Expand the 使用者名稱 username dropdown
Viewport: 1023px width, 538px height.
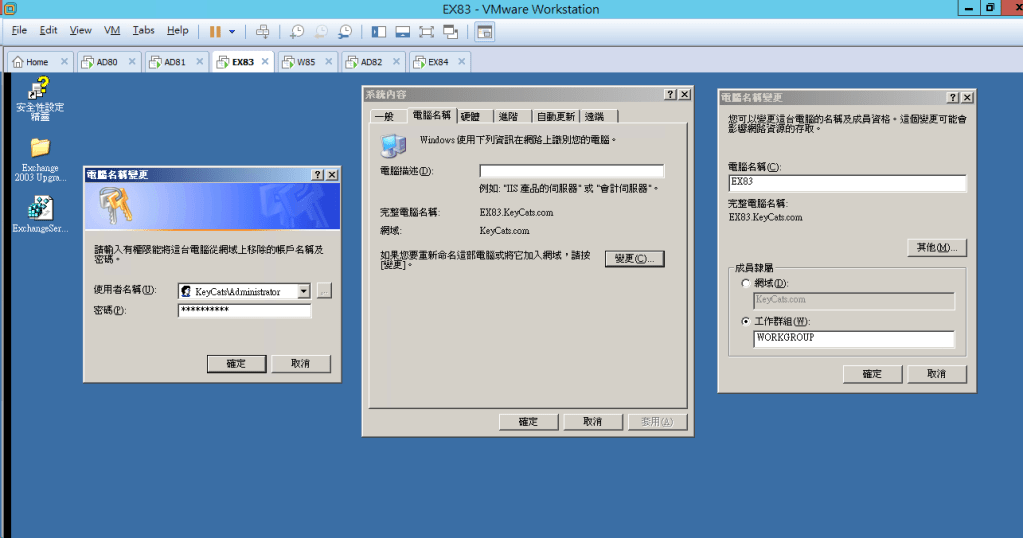pyautogui.click(x=304, y=291)
